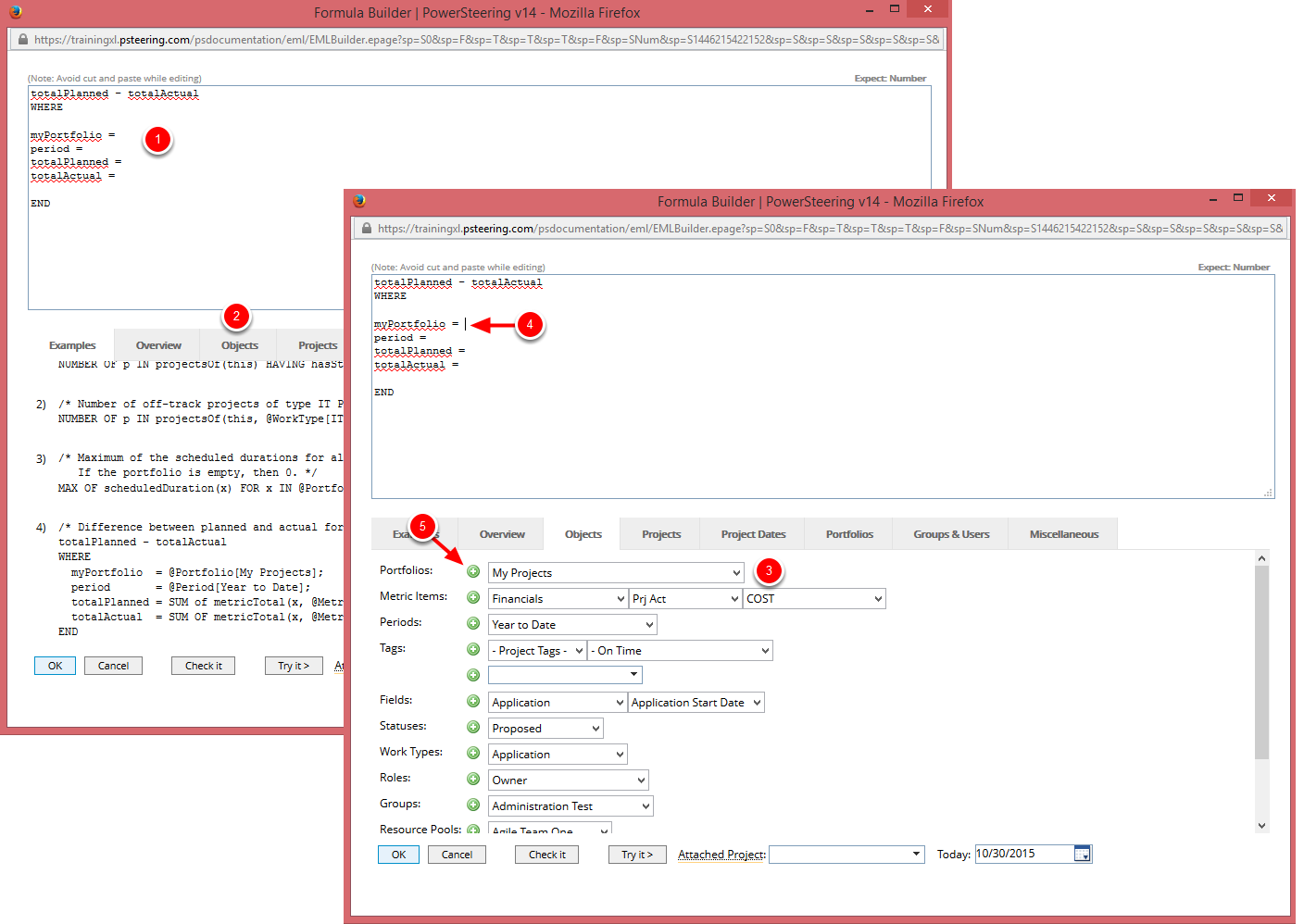Screen dimensions: 1304x924
Task: Click Try it > in the front window
Action: coord(637,855)
